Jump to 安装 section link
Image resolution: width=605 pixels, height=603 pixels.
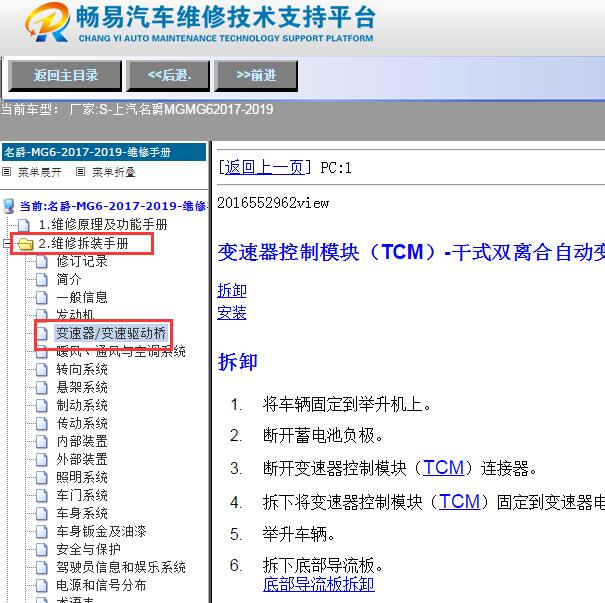click(x=232, y=313)
